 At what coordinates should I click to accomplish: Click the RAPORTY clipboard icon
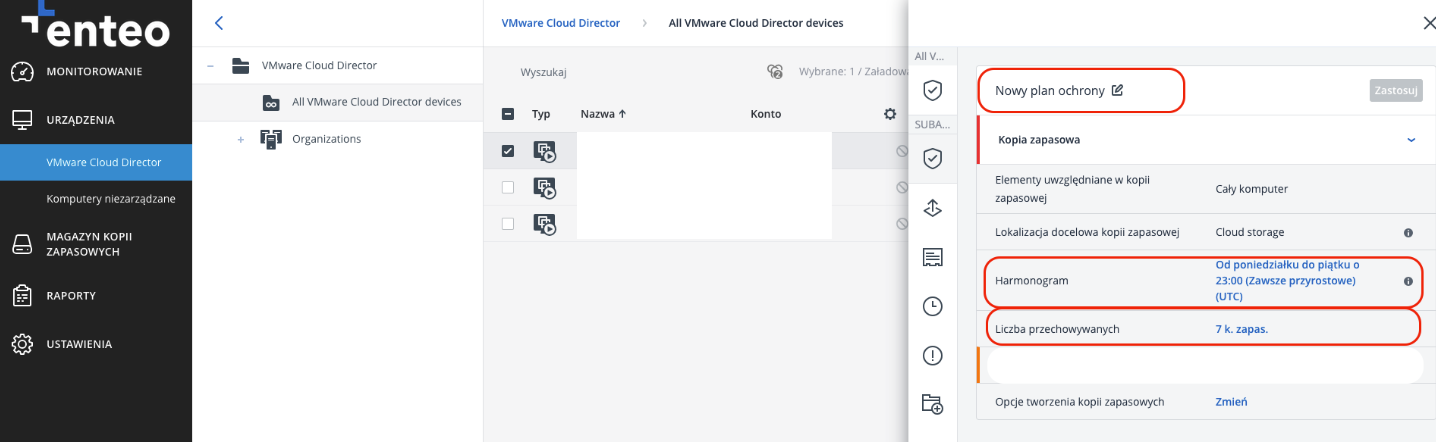(x=23, y=296)
